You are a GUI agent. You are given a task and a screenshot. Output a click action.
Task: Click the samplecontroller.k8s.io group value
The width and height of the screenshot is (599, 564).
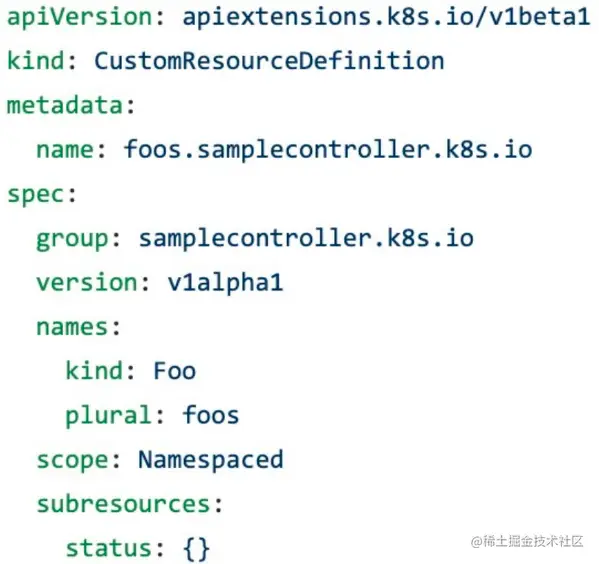pyautogui.click(x=306, y=238)
